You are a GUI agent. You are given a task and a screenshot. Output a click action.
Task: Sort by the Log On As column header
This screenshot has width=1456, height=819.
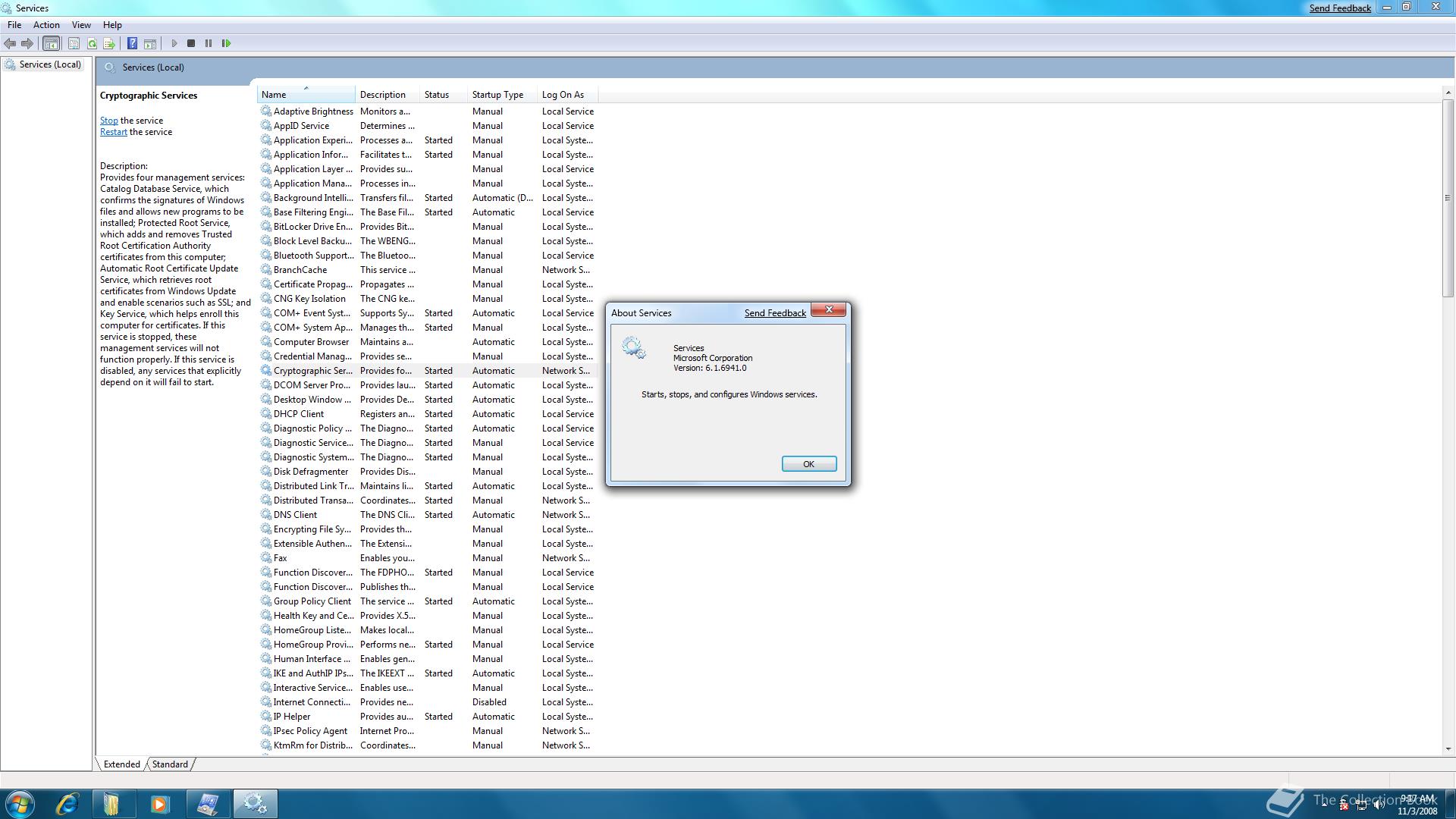(567, 95)
